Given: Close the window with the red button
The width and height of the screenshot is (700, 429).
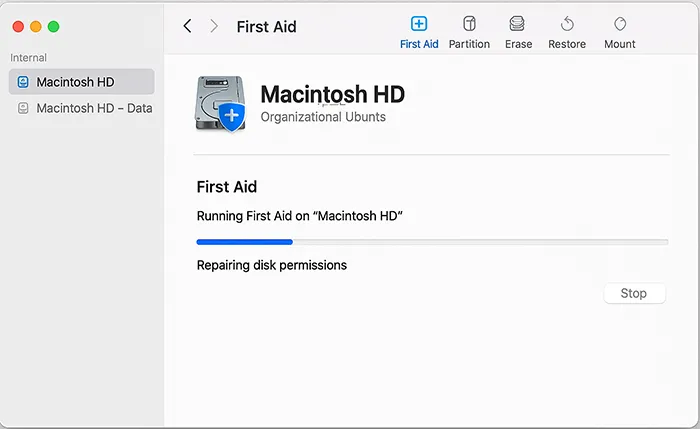Looking at the screenshot, I should [18, 27].
